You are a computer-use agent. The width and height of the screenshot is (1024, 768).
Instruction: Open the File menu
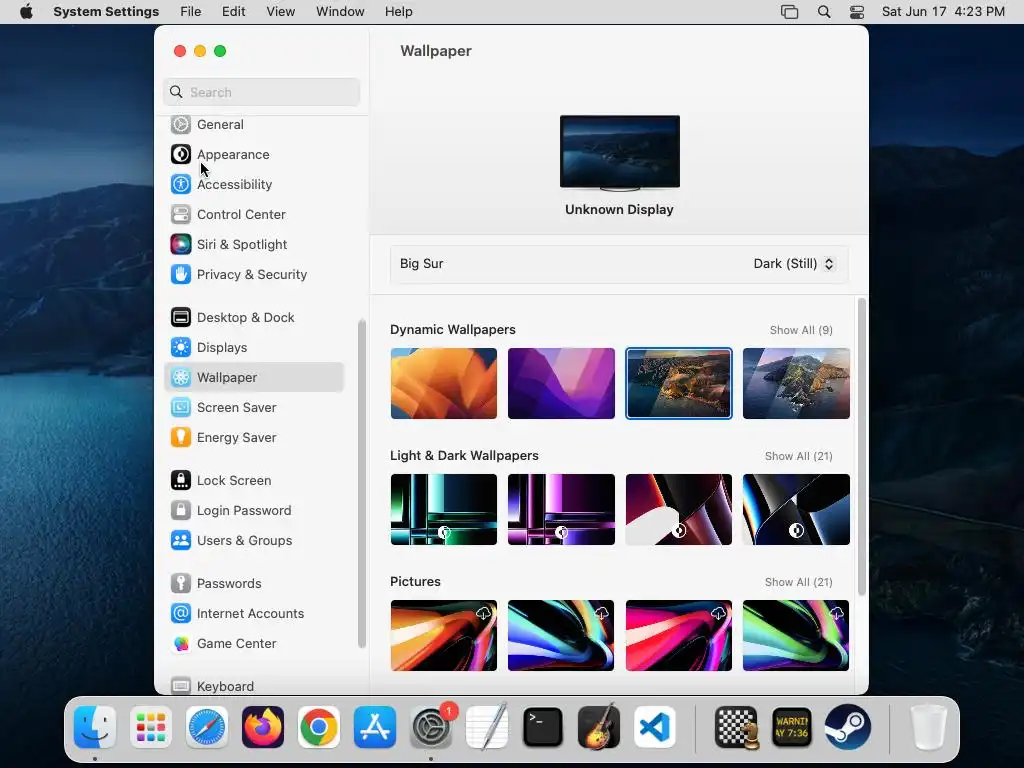[191, 12]
